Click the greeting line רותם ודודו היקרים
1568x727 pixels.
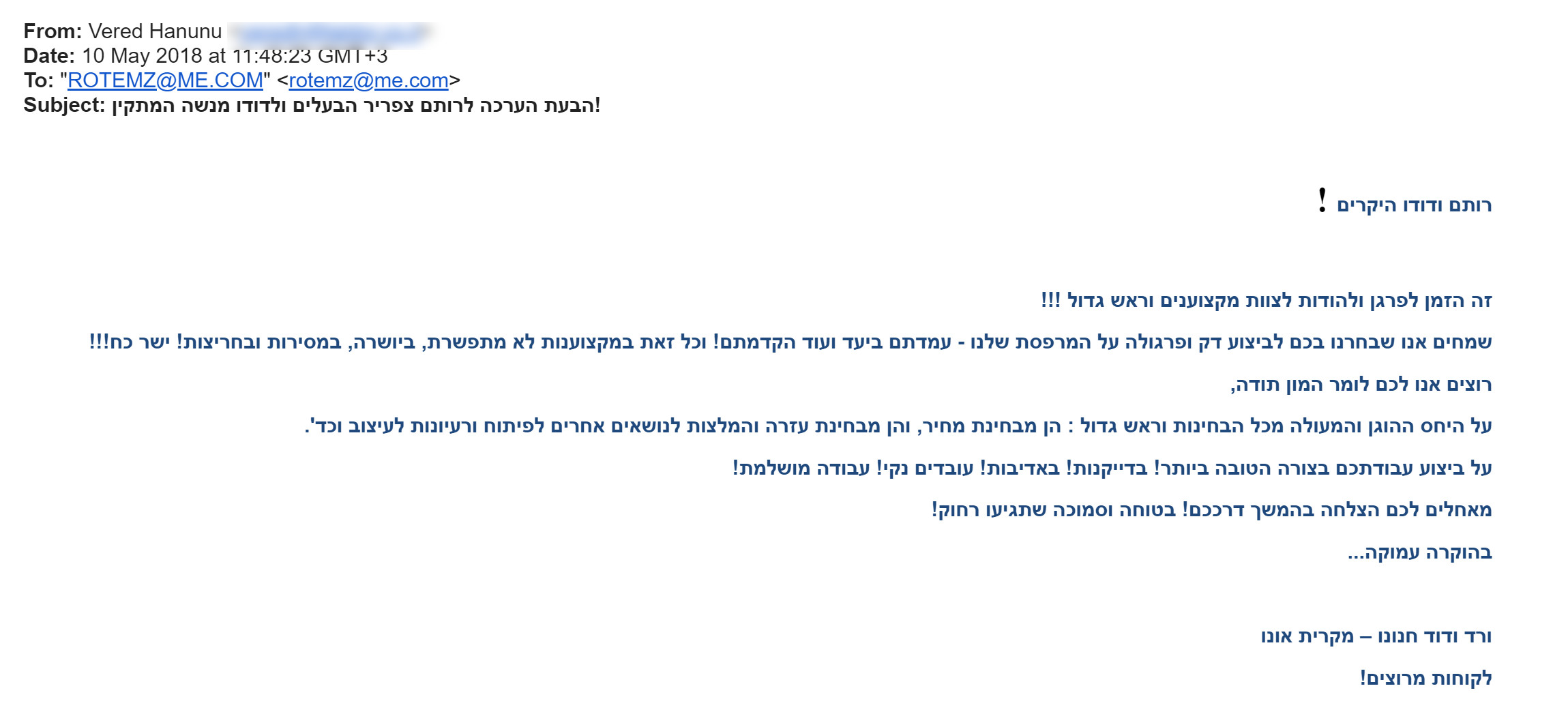tap(1405, 204)
